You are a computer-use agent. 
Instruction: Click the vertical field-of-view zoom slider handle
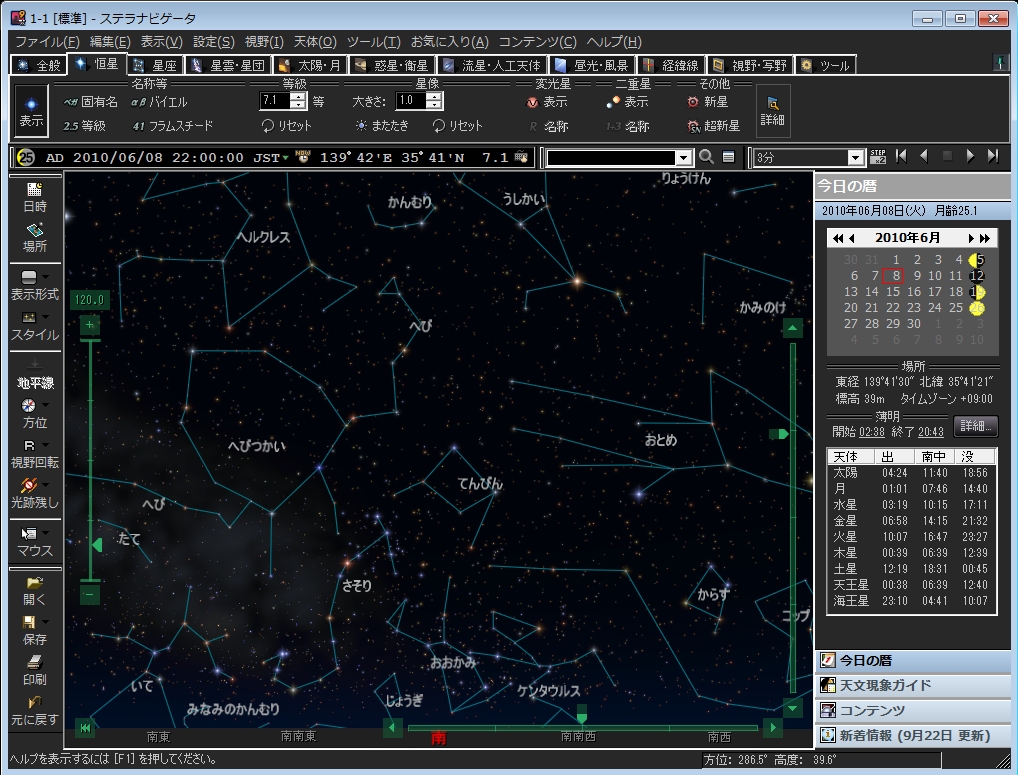point(96,545)
